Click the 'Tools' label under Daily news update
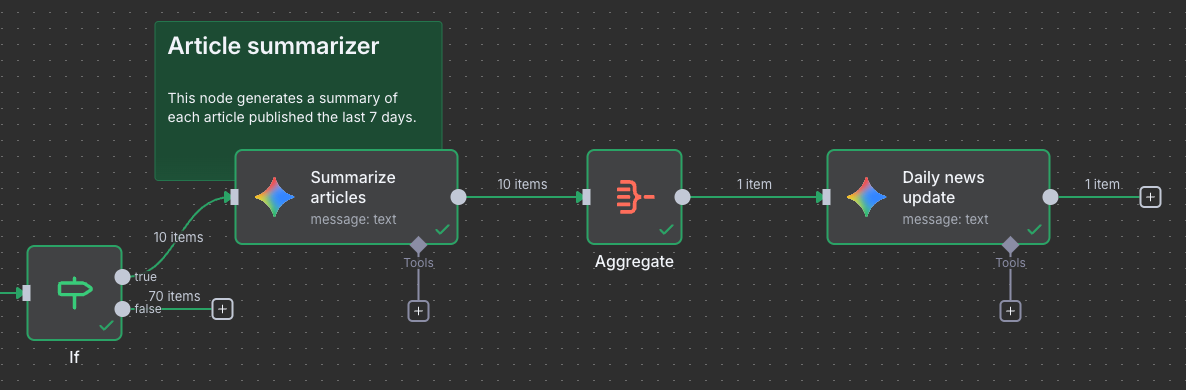The height and width of the screenshot is (390, 1186). pos(1011,263)
